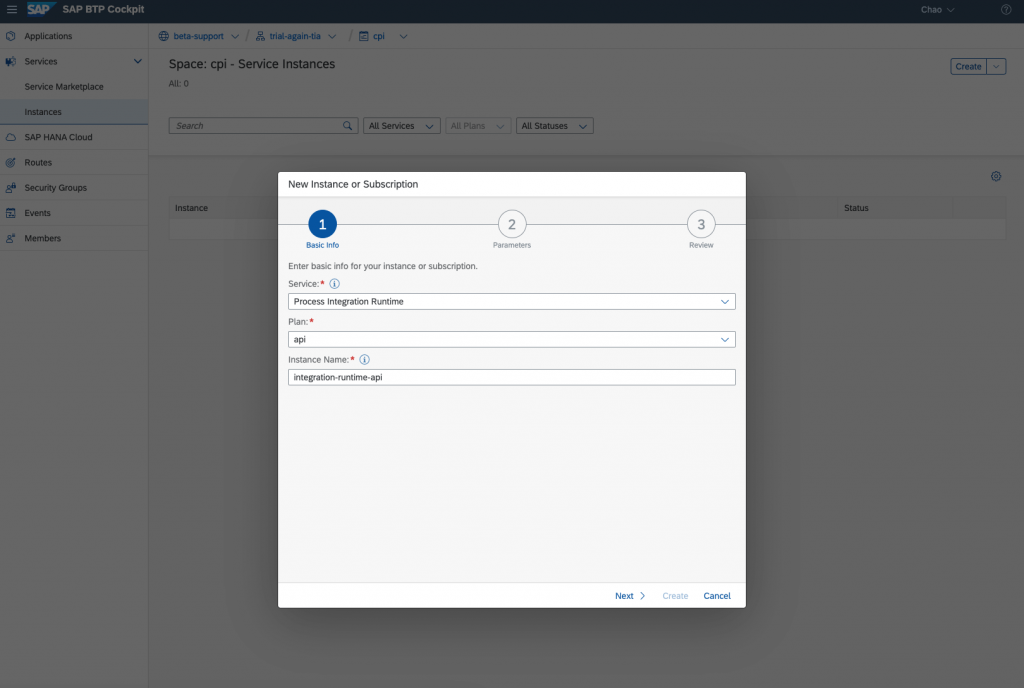The width and height of the screenshot is (1024, 688).
Task: Show info for the Instance Name field
Action: pyautogui.click(x=364, y=359)
